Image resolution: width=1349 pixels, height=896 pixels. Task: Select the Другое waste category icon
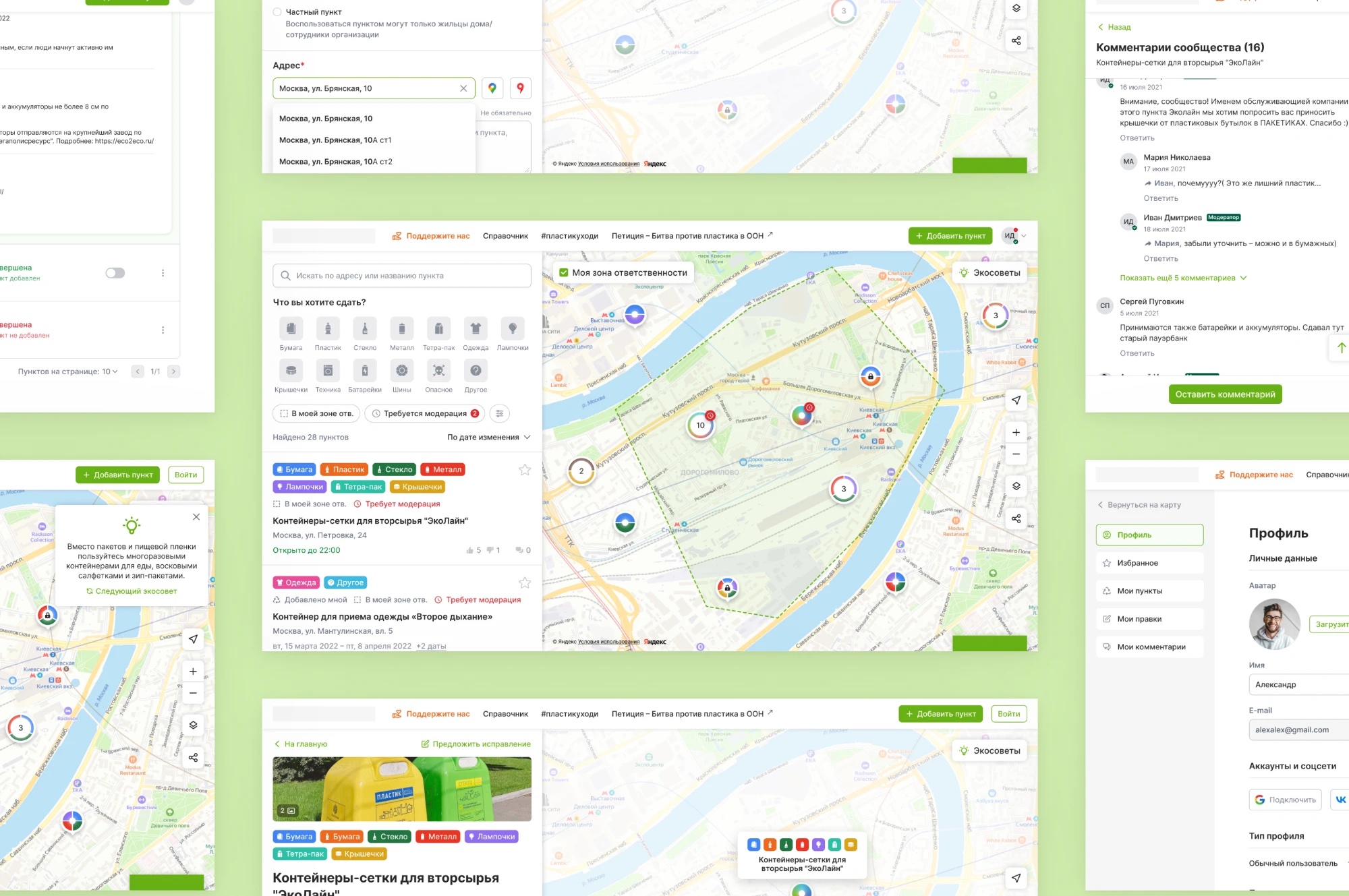tap(476, 371)
